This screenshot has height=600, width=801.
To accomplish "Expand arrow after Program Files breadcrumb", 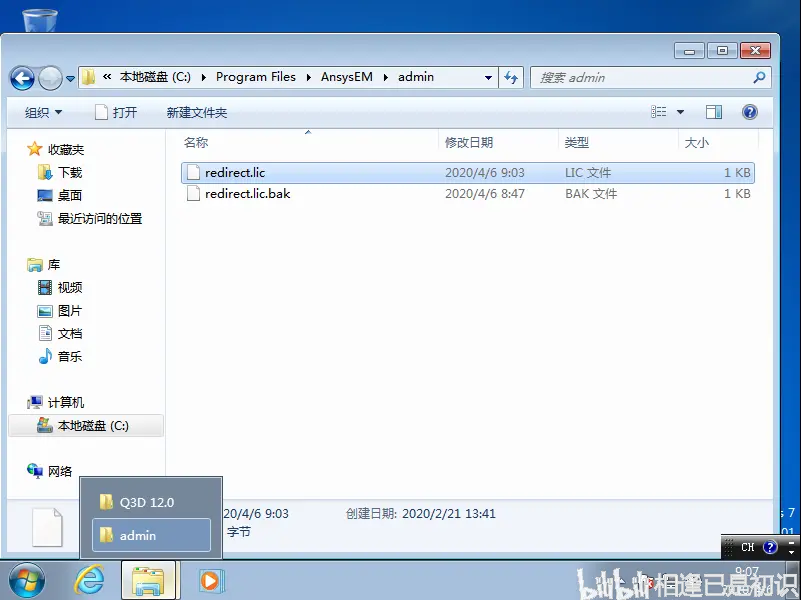I will [x=309, y=78].
